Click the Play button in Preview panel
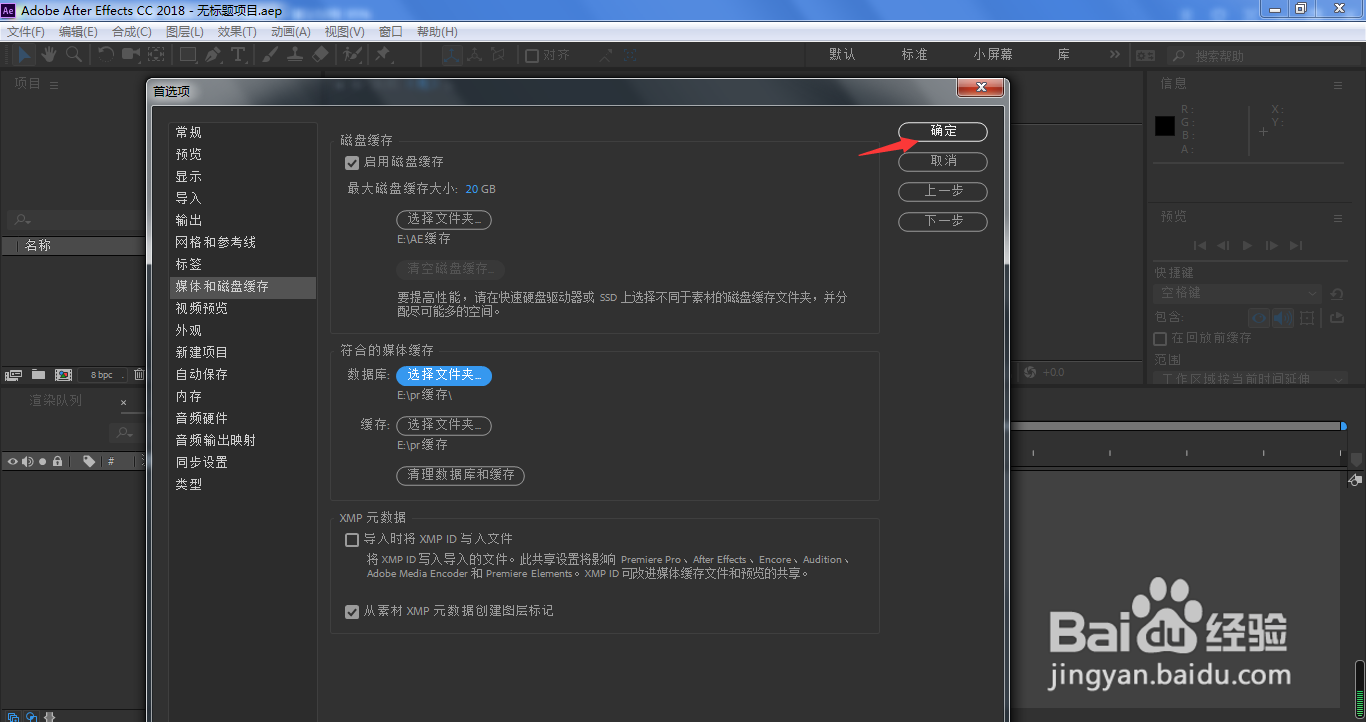 pos(1247,245)
